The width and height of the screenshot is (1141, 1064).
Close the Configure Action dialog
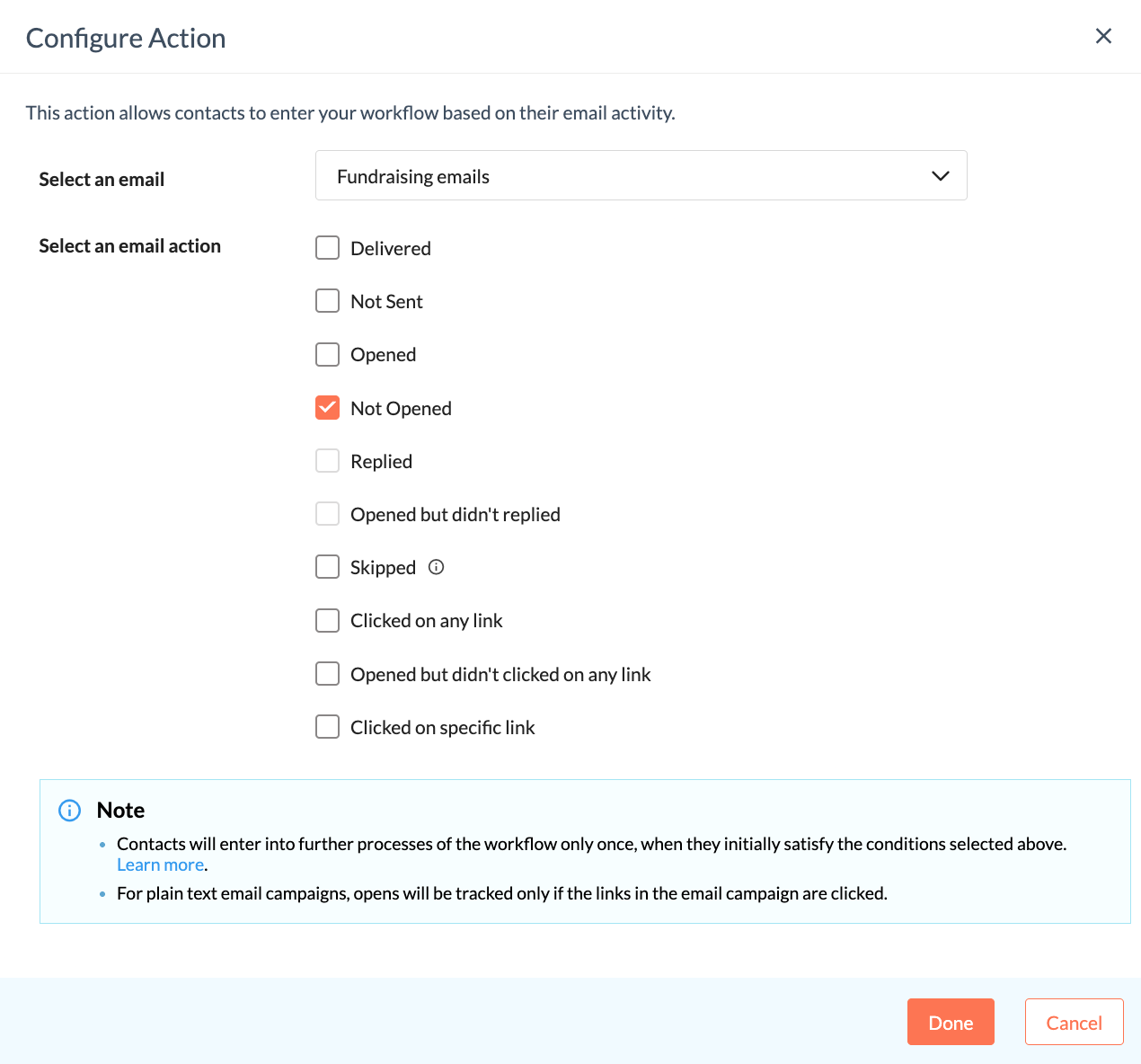point(1103,36)
